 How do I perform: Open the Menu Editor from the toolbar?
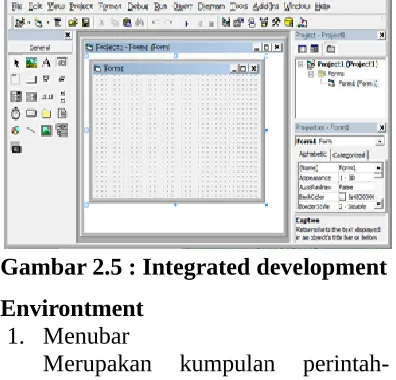(x=58, y=23)
